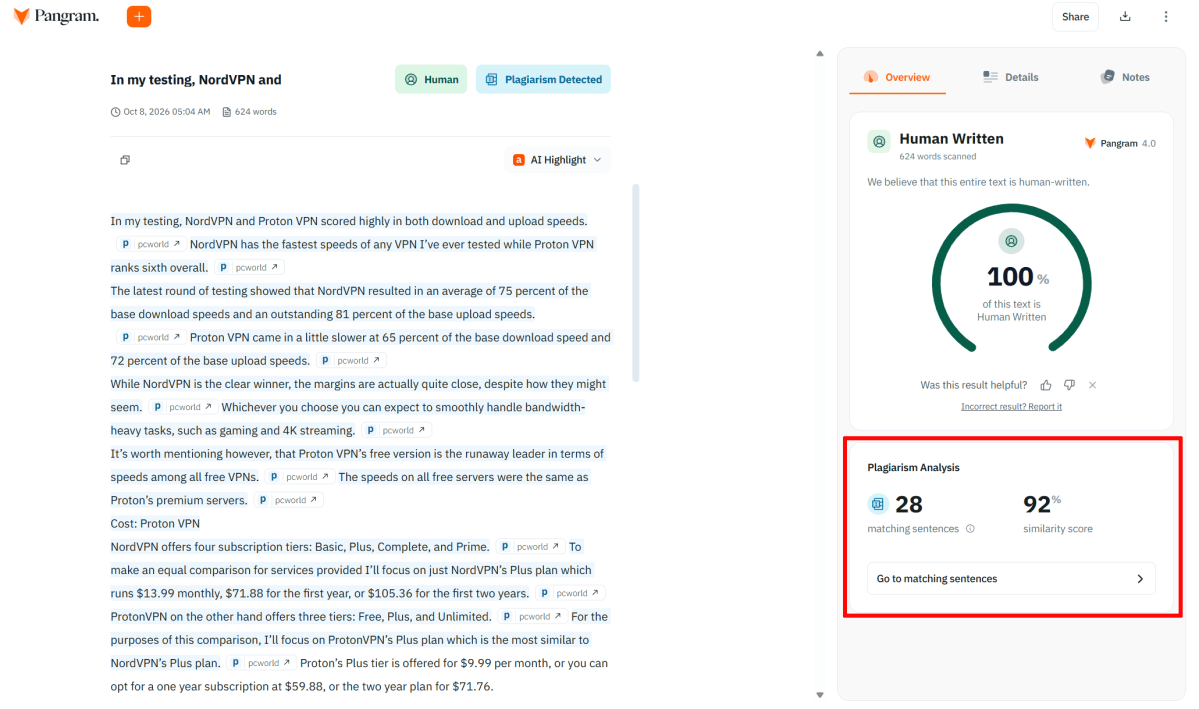Screen dimensions: 1199x709
Task: Click the Pangram 4.0 model label
Action: coord(1120,143)
